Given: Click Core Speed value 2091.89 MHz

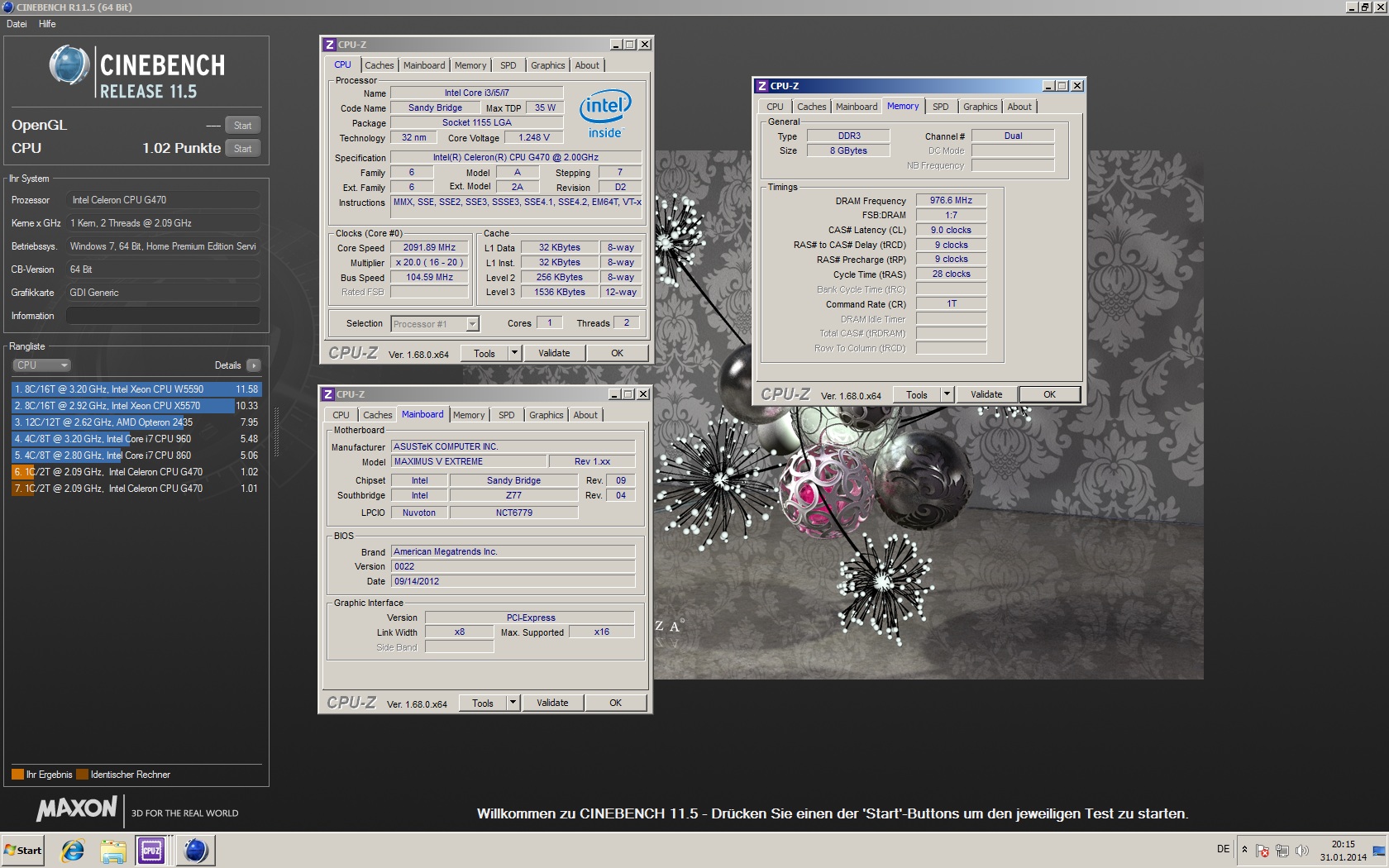Looking at the screenshot, I should tap(429, 247).
